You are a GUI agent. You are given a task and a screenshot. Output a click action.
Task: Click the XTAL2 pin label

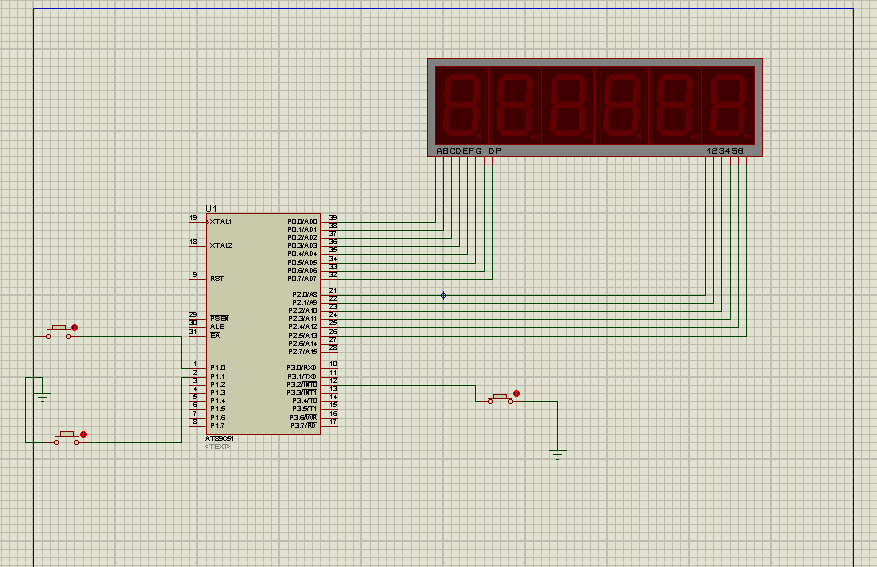[x=221, y=245]
